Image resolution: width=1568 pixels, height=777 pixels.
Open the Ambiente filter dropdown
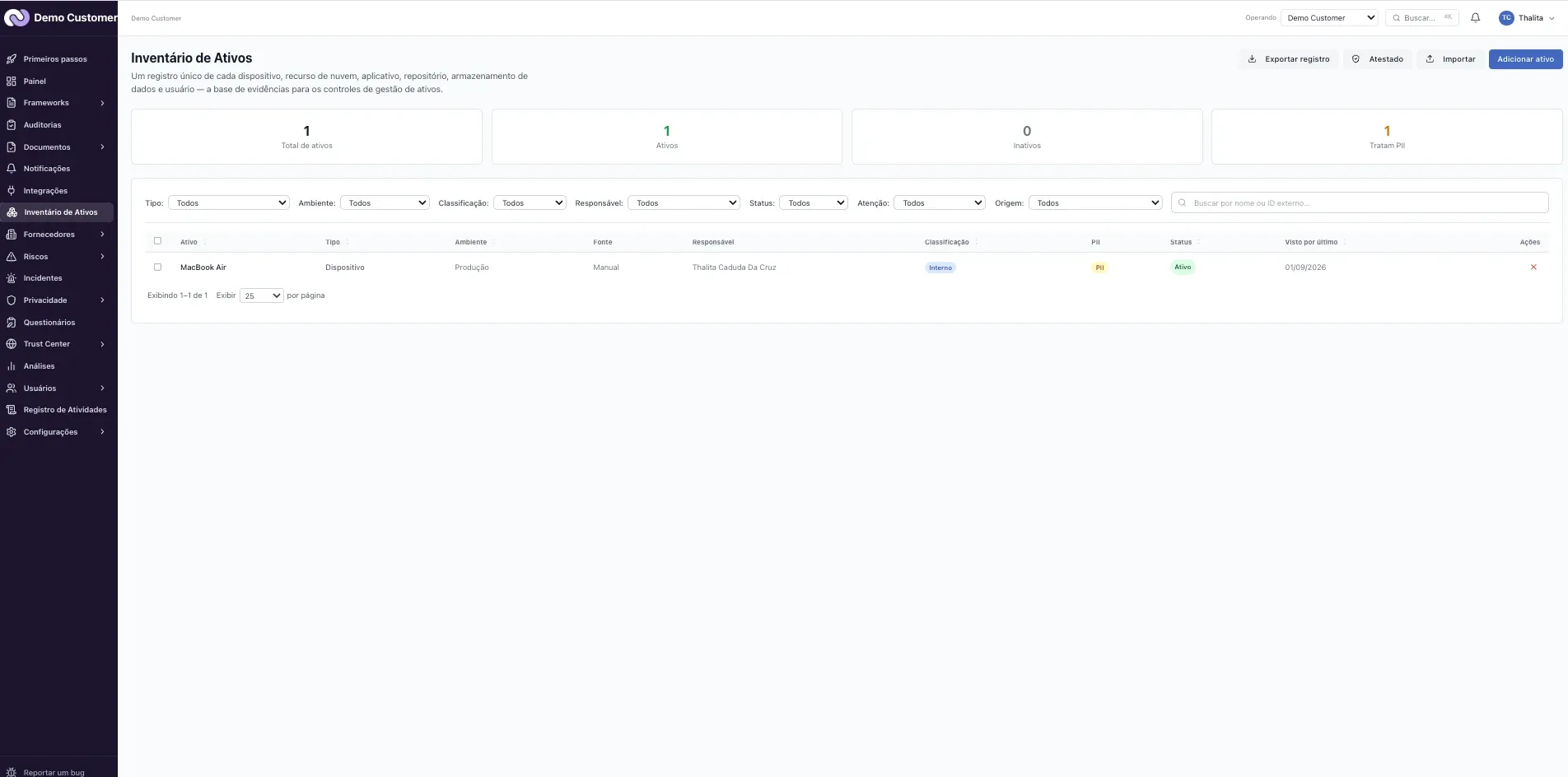[x=385, y=203]
